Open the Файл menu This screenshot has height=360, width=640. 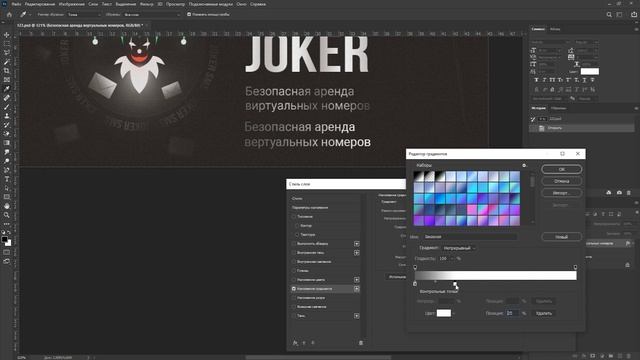[x=16, y=4]
